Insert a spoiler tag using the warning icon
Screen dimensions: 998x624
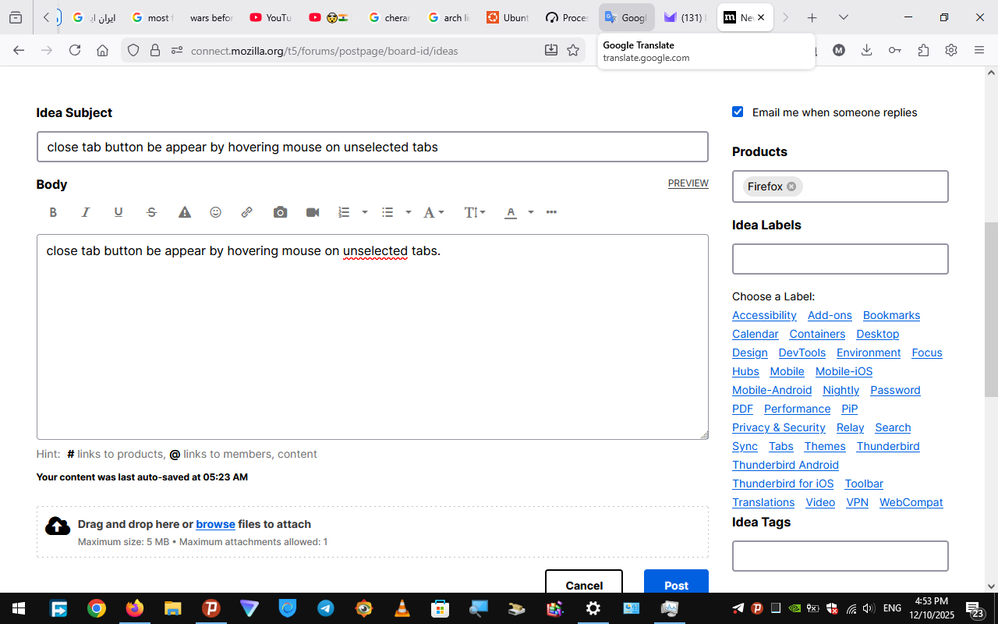point(184,212)
